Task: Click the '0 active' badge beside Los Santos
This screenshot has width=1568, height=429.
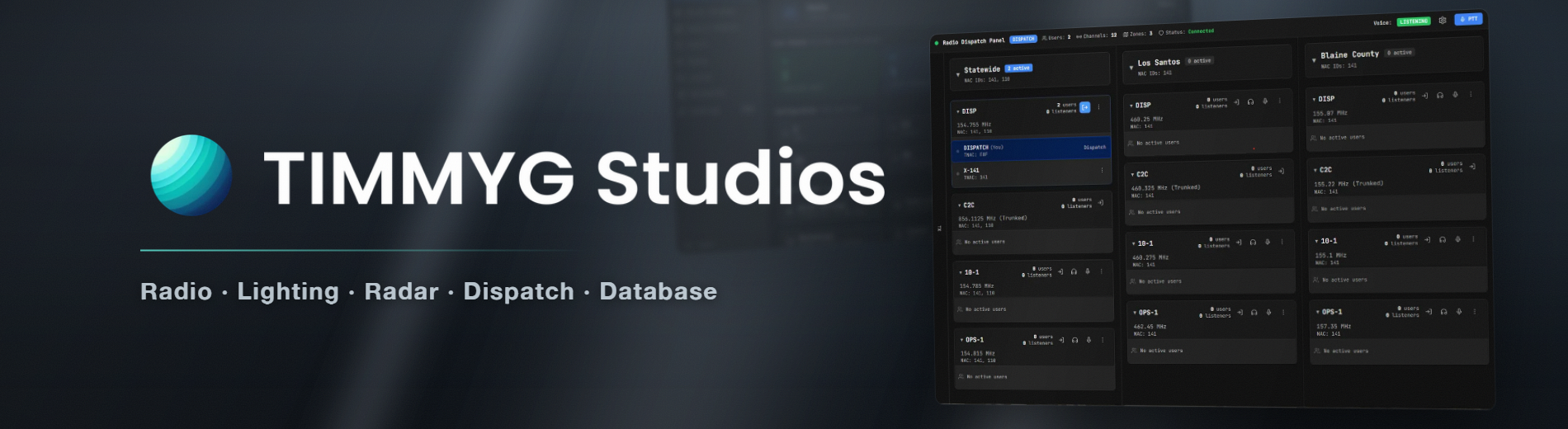Action: (x=1200, y=61)
